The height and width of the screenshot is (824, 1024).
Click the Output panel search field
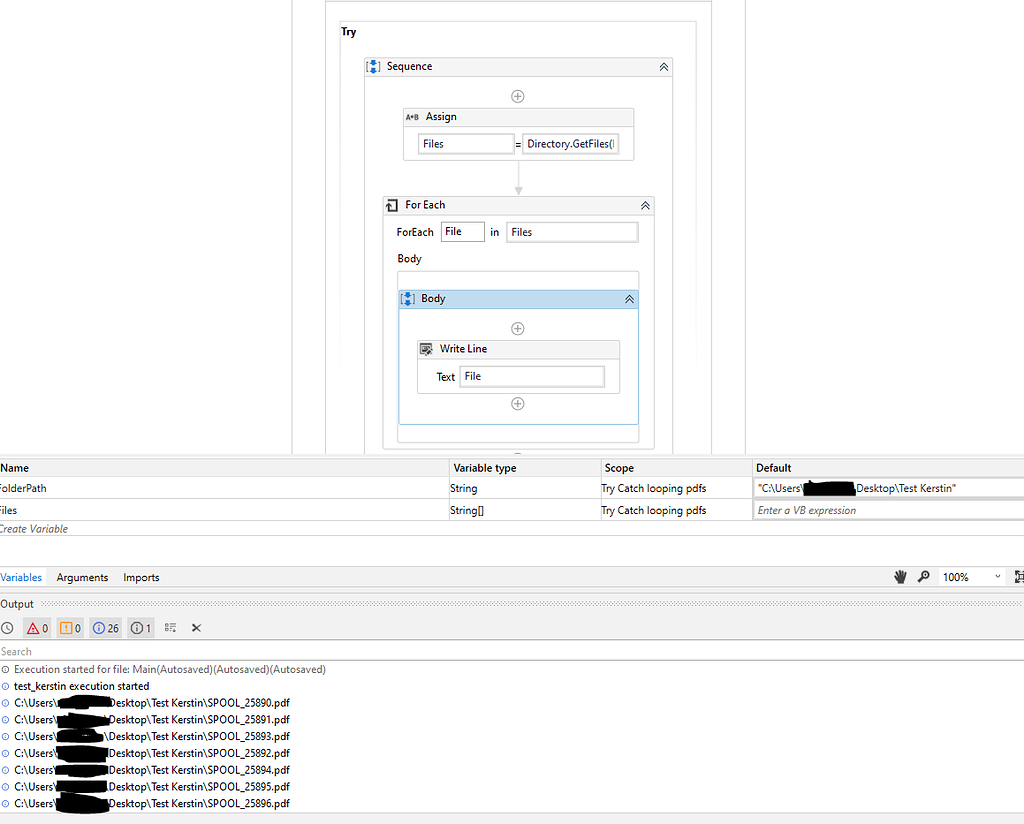(100, 651)
